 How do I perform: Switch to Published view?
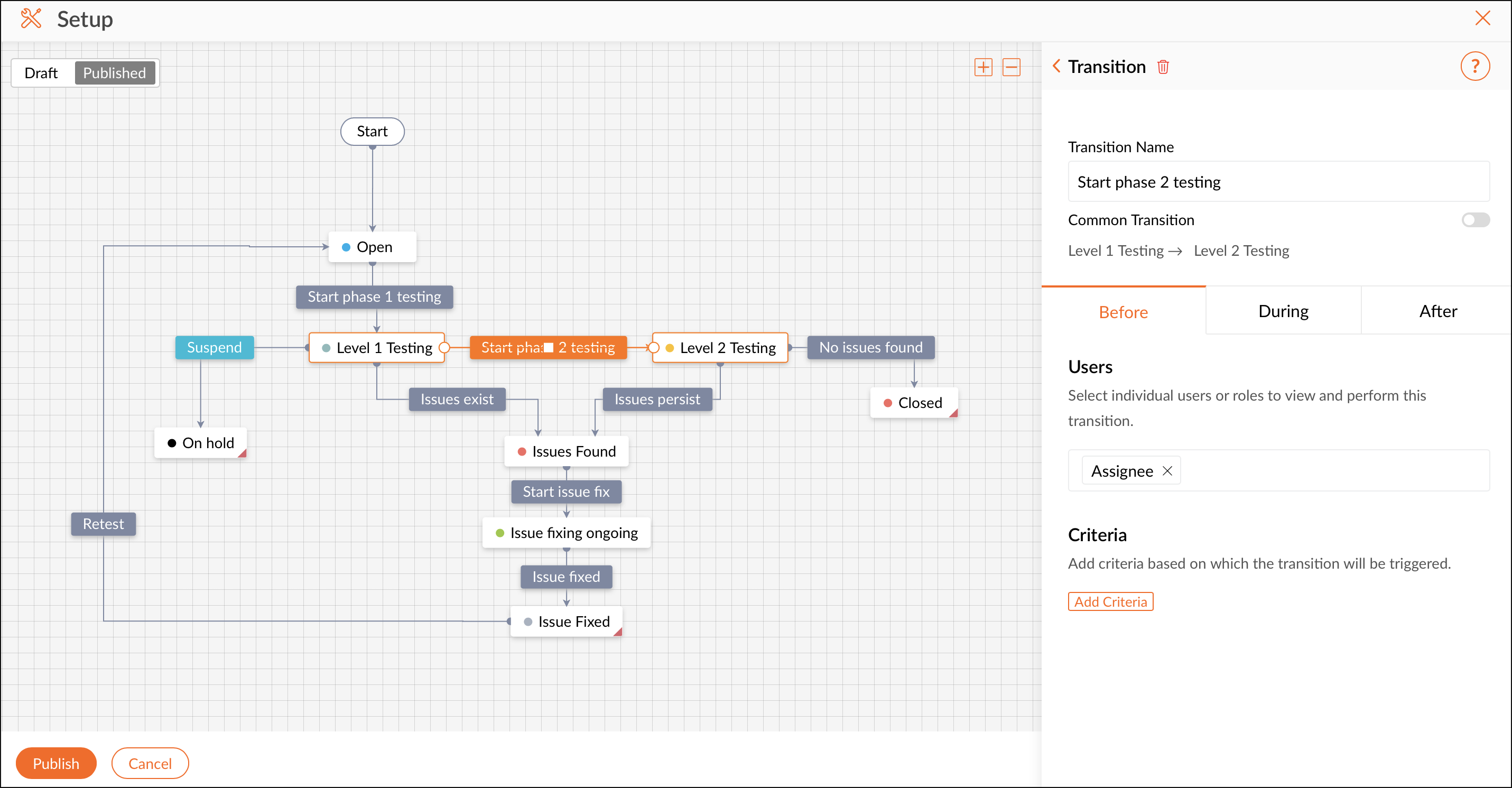pyautogui.click(x=115, y=73)
